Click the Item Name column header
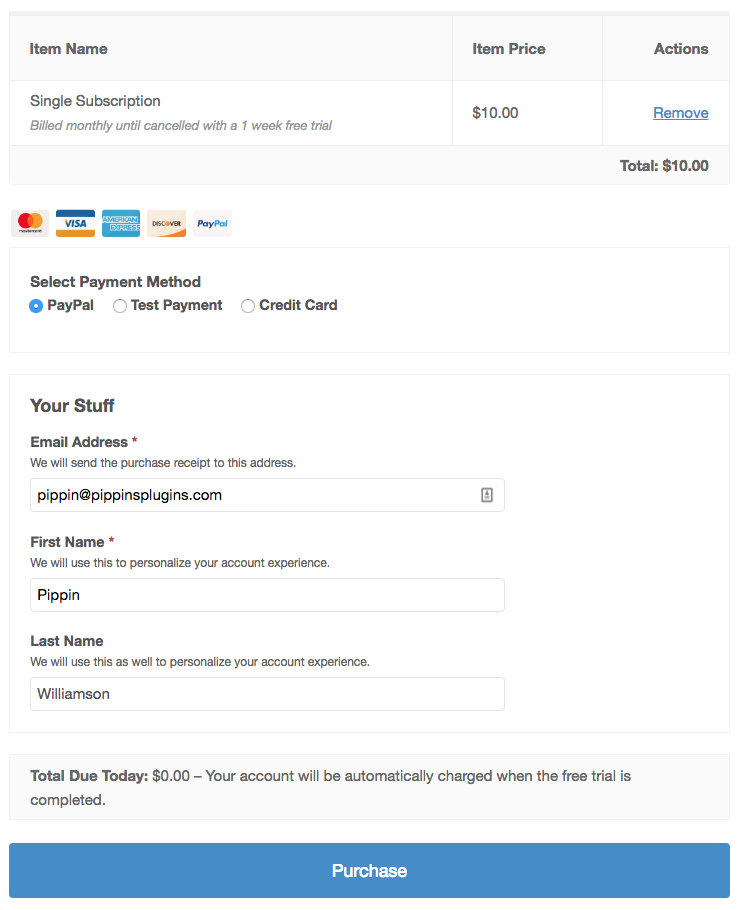The width and height of the screenshot is (740, 910). pyautogui.click(x=68, y=49)
